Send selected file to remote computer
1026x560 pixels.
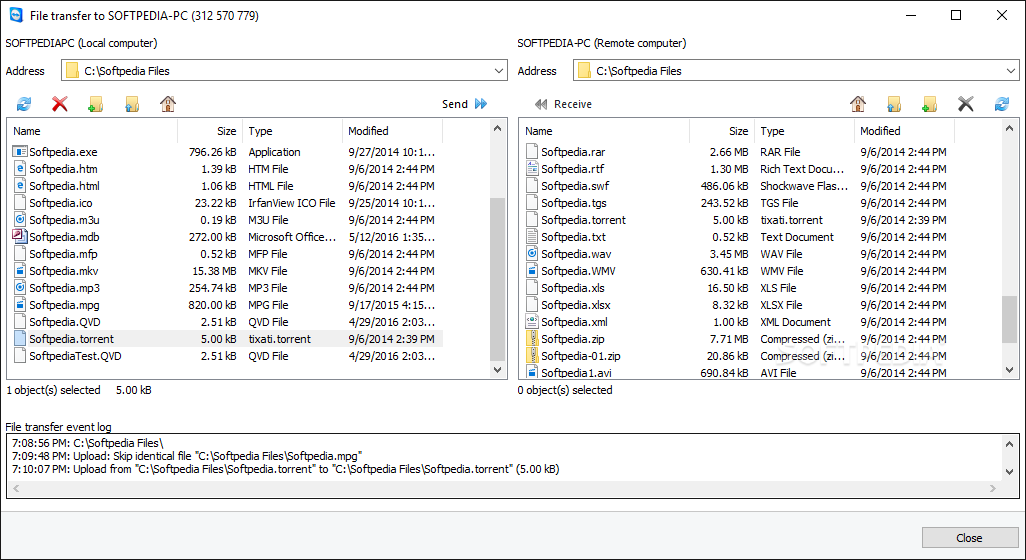coord(465,104)
